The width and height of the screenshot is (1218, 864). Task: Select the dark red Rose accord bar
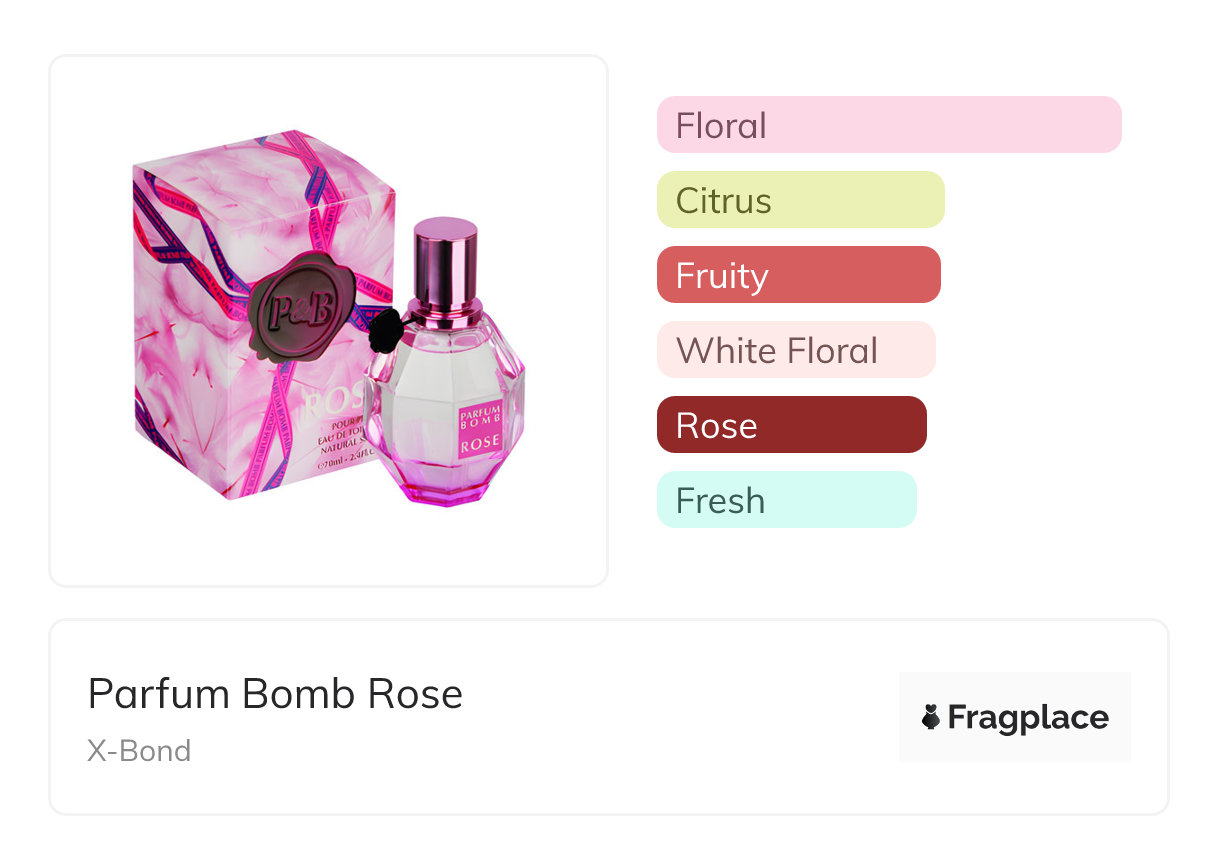[x=791, y=425]
